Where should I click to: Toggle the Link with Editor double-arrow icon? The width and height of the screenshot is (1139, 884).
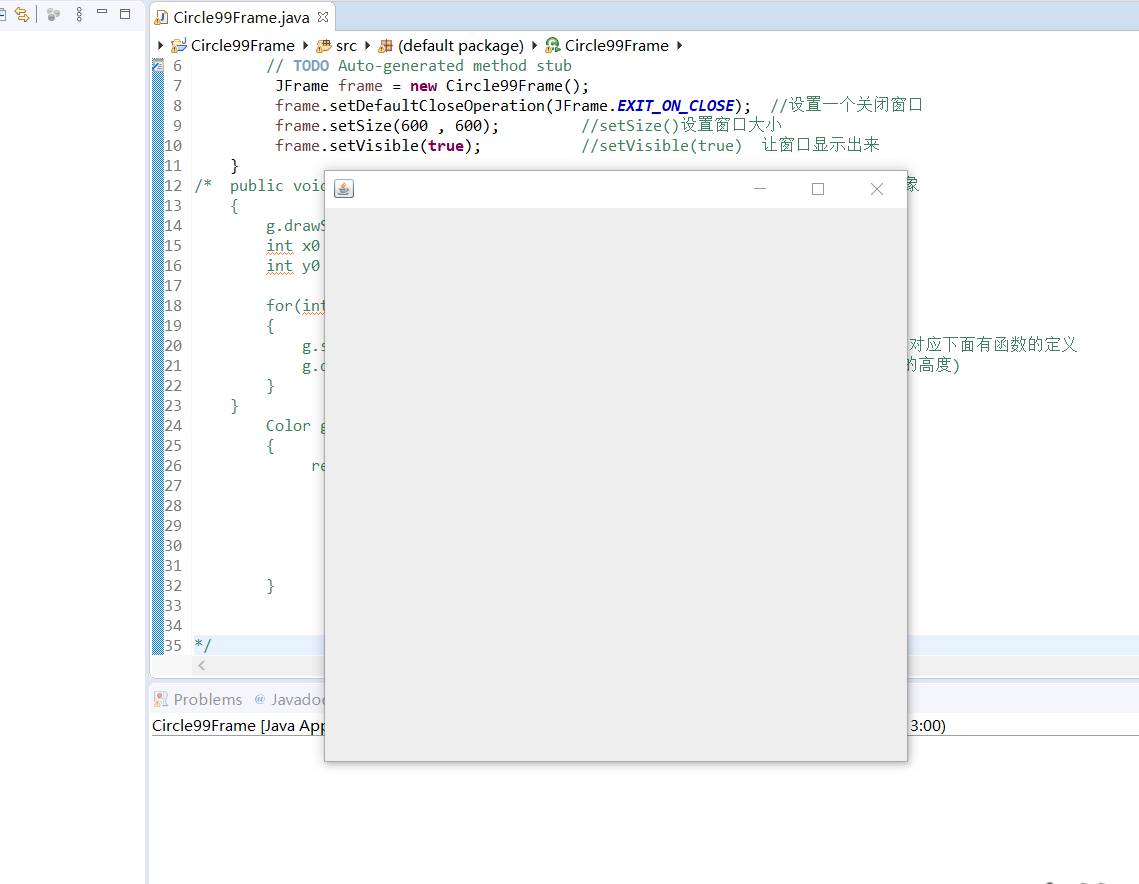click(x=22, y=13)
